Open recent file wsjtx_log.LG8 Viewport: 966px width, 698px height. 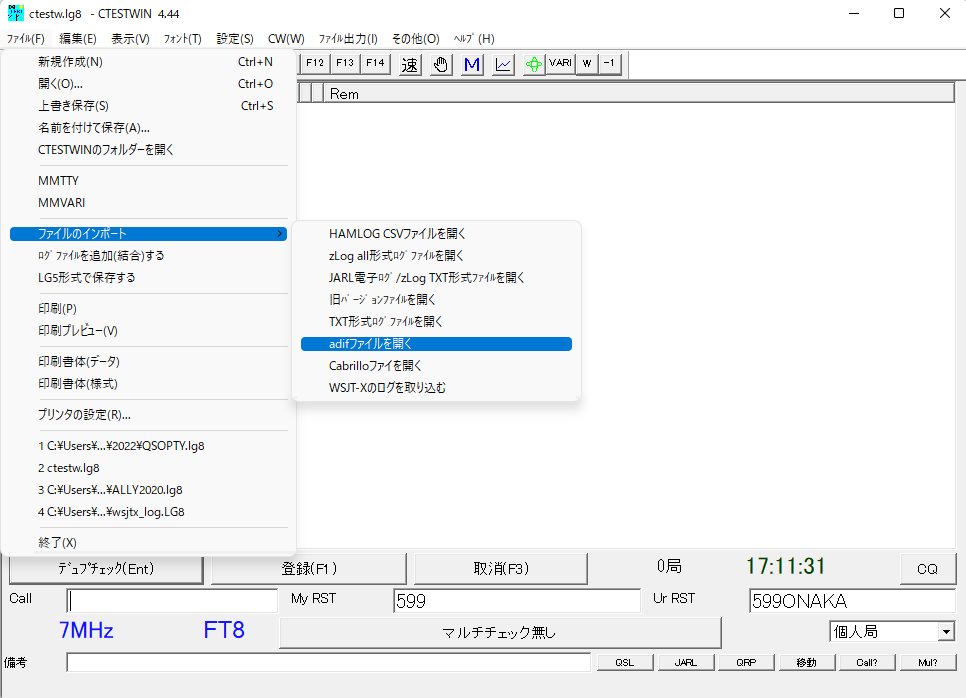[148, 512]
